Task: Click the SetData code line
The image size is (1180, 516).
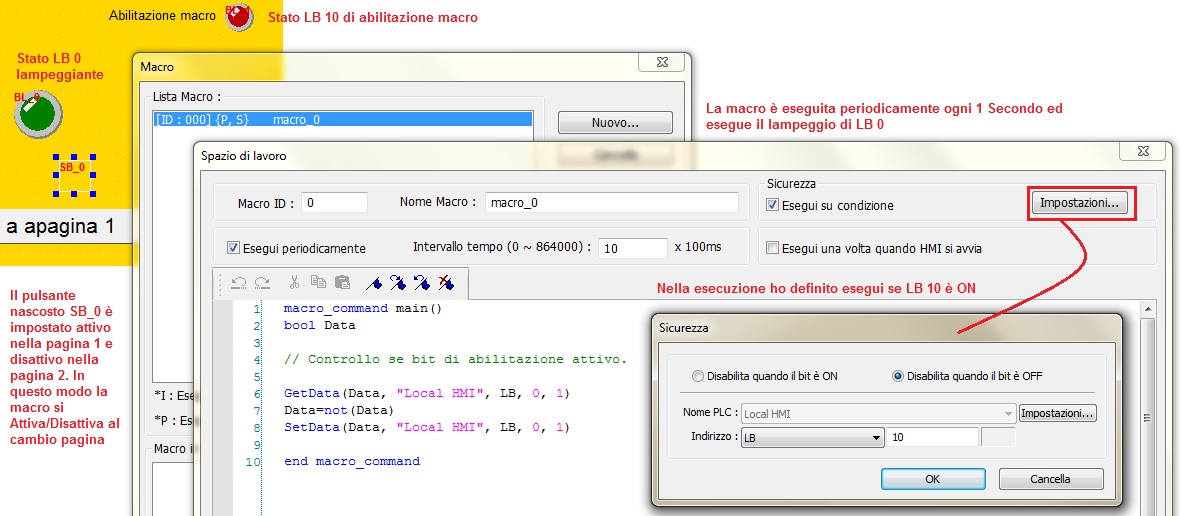Action: tap(427, 427)
